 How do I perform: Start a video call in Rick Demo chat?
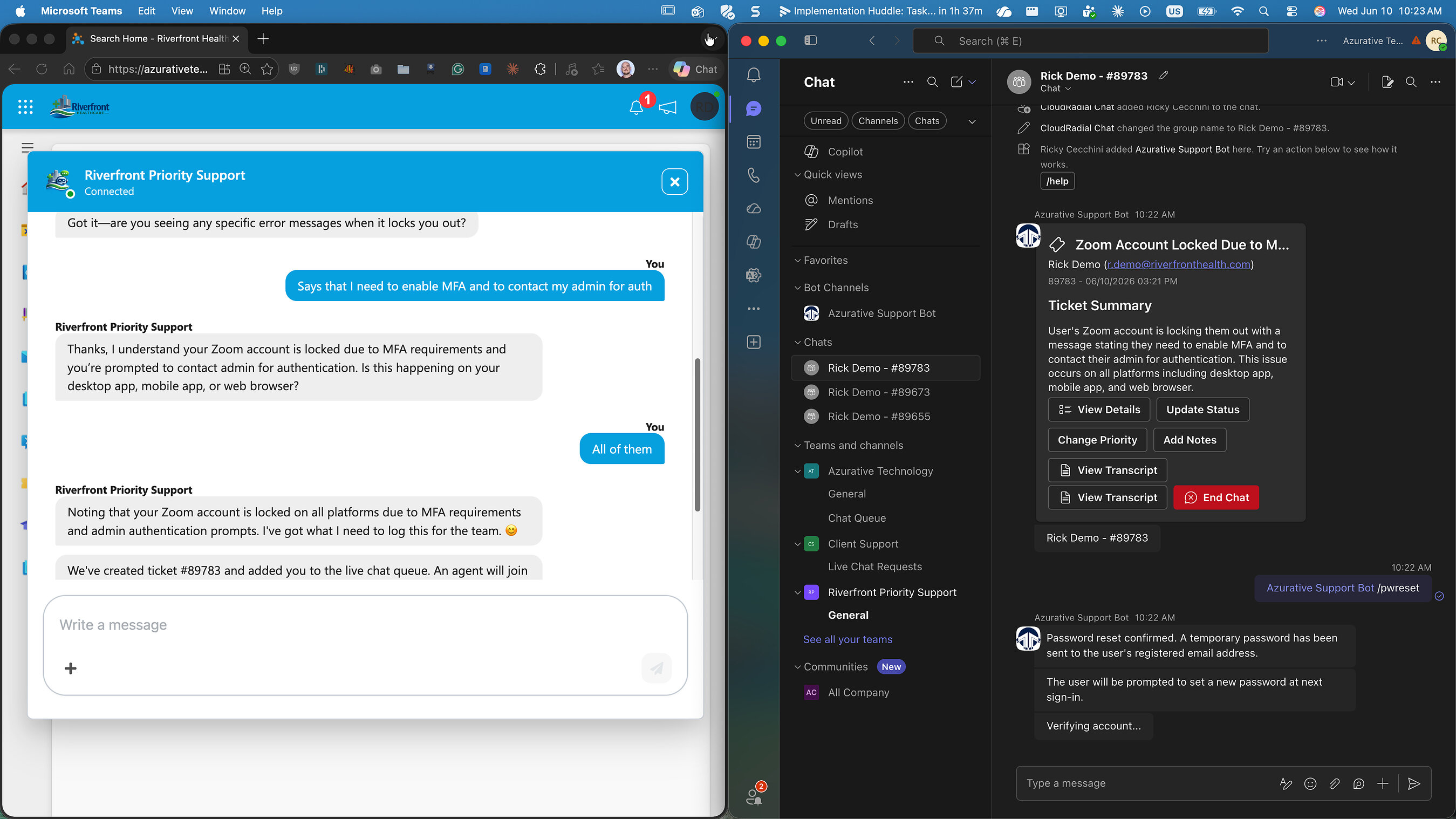[1336, 83]
